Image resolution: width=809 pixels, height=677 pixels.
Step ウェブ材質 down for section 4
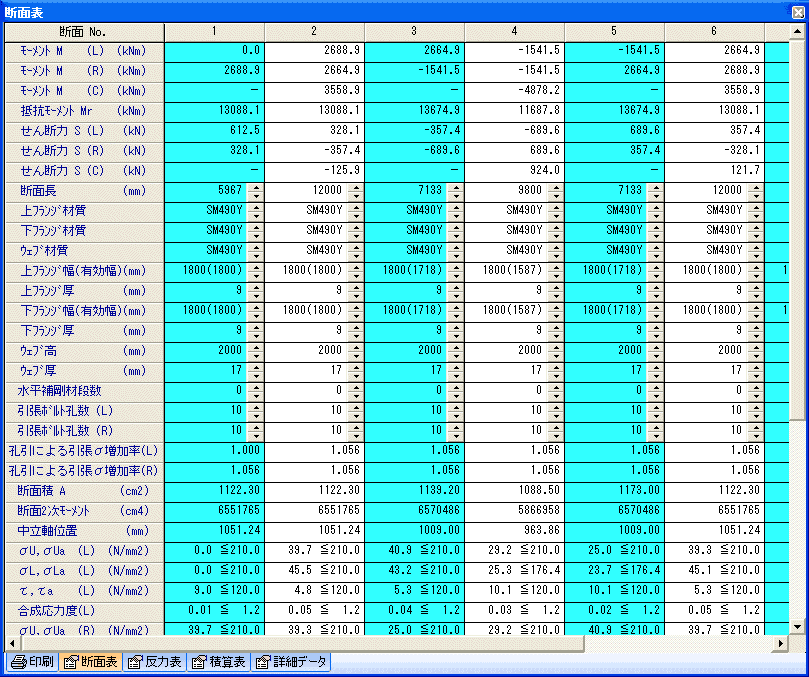[556, 257]
